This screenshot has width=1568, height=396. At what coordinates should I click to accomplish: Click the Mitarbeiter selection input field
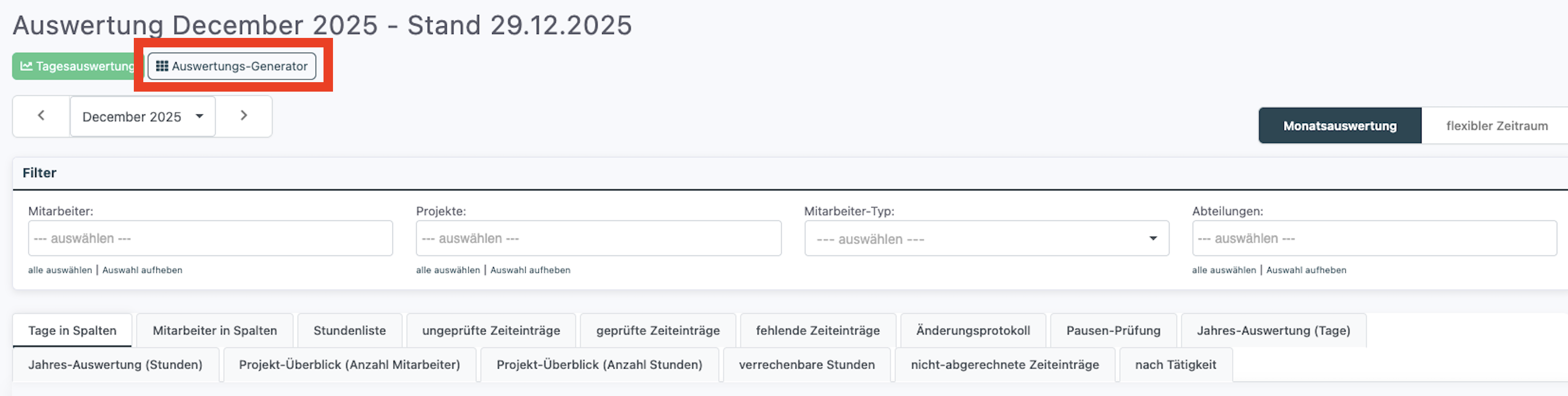(210, 239)
